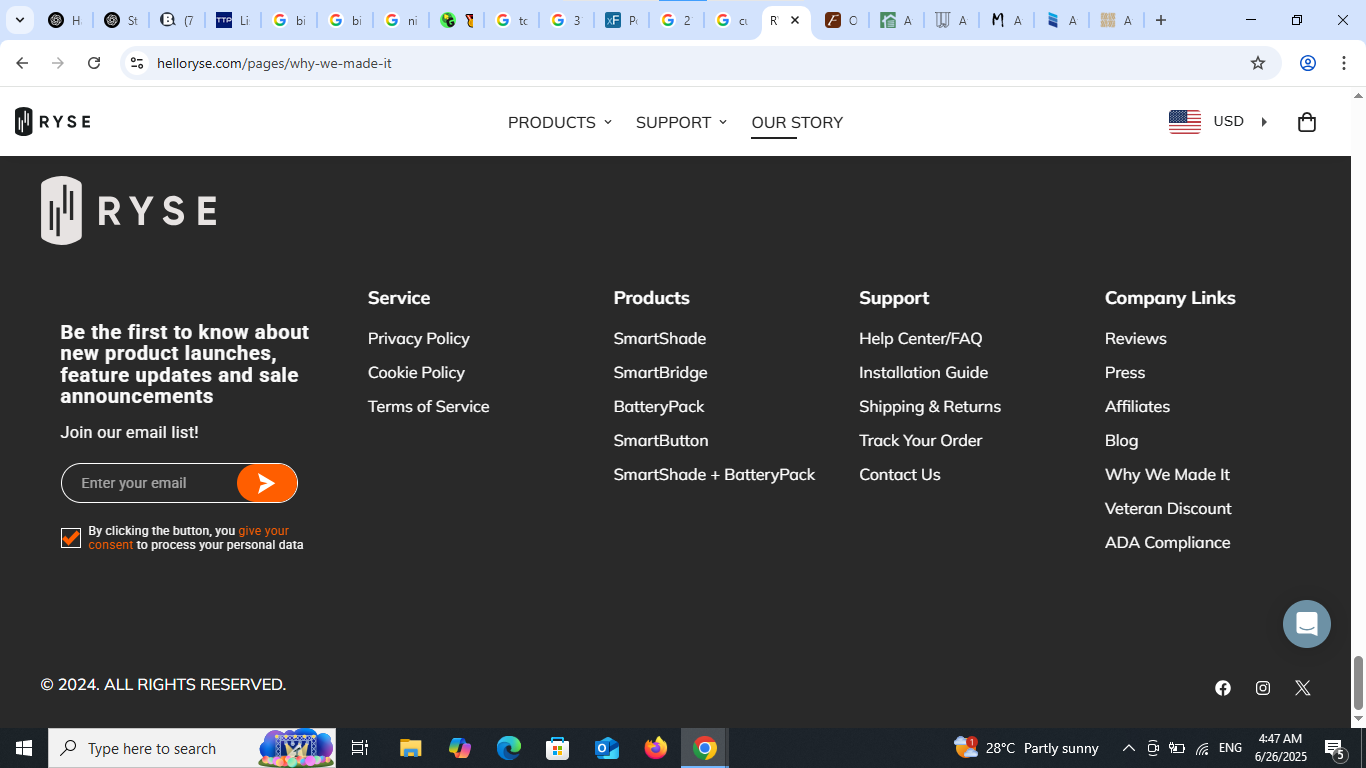Open Windows Start menu

coord(24,748)
